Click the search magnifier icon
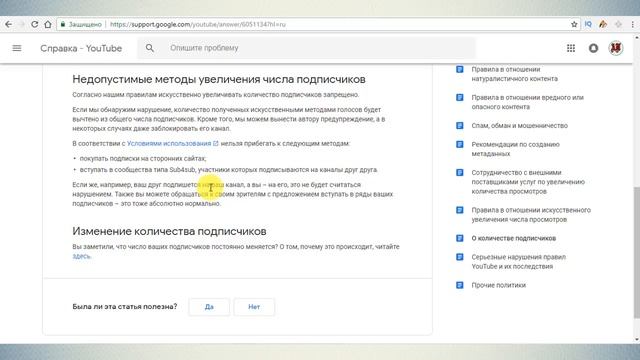 [150, 48]
